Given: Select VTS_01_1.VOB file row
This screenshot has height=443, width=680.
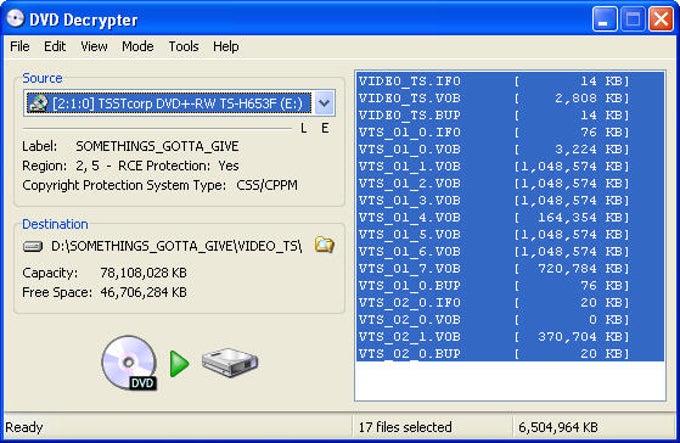Looking at the screenshot, I should point(510,166).
